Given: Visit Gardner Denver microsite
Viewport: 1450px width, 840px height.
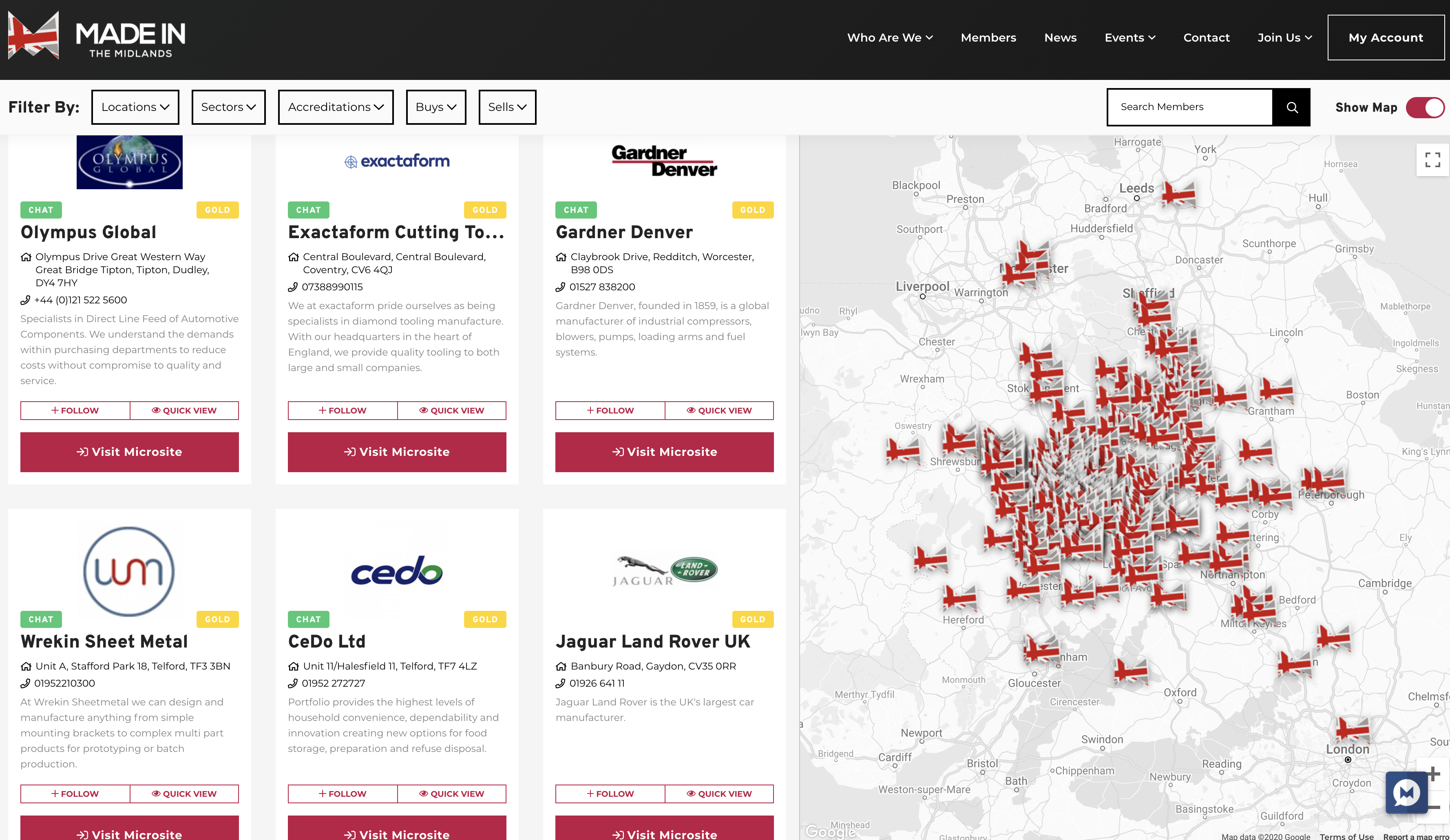Looking at the screenshot, I should [665, 452].
